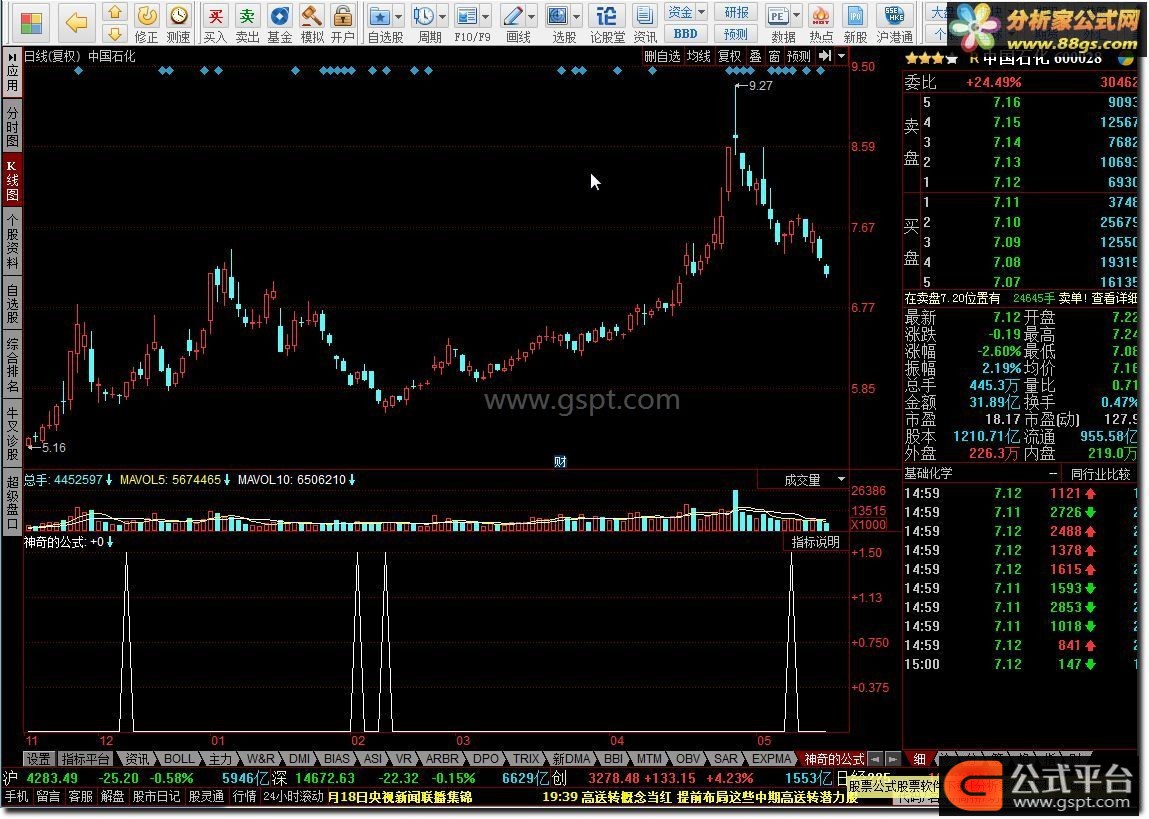Select the BOLL indicator tab

(178, 759)
